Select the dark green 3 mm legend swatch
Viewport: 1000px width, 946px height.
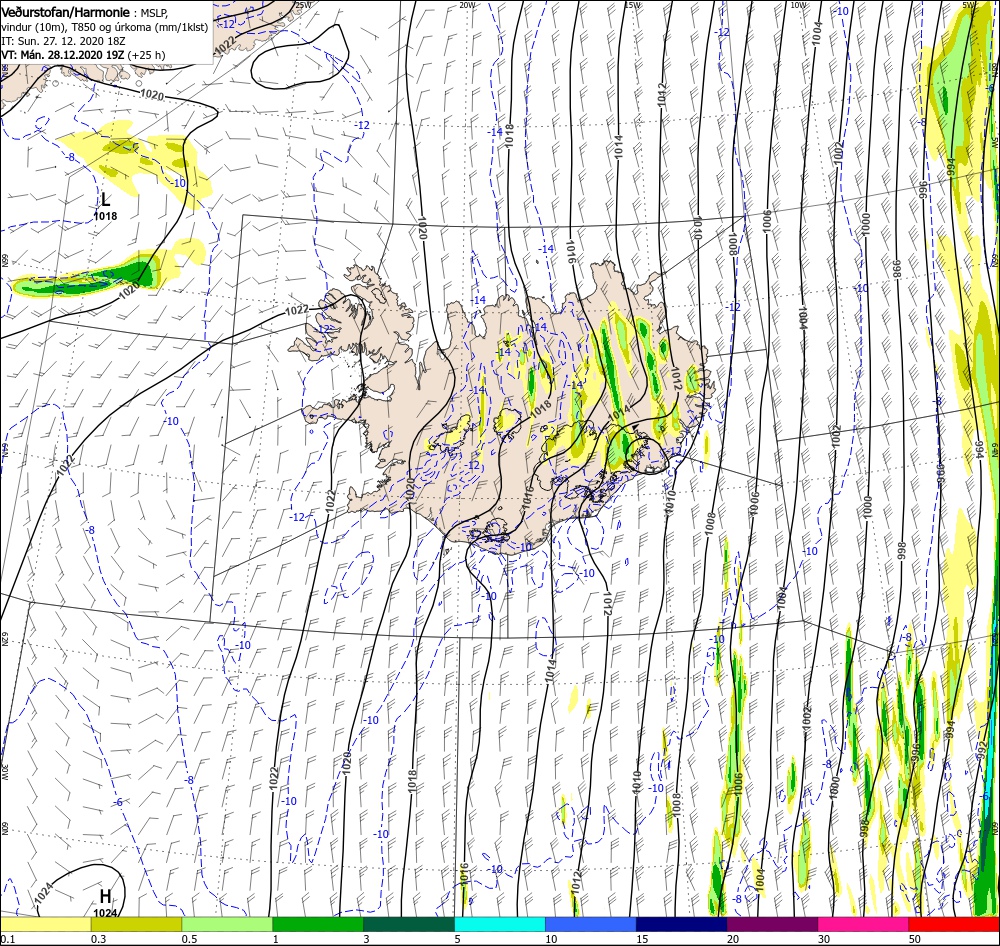tap(409, 924)
